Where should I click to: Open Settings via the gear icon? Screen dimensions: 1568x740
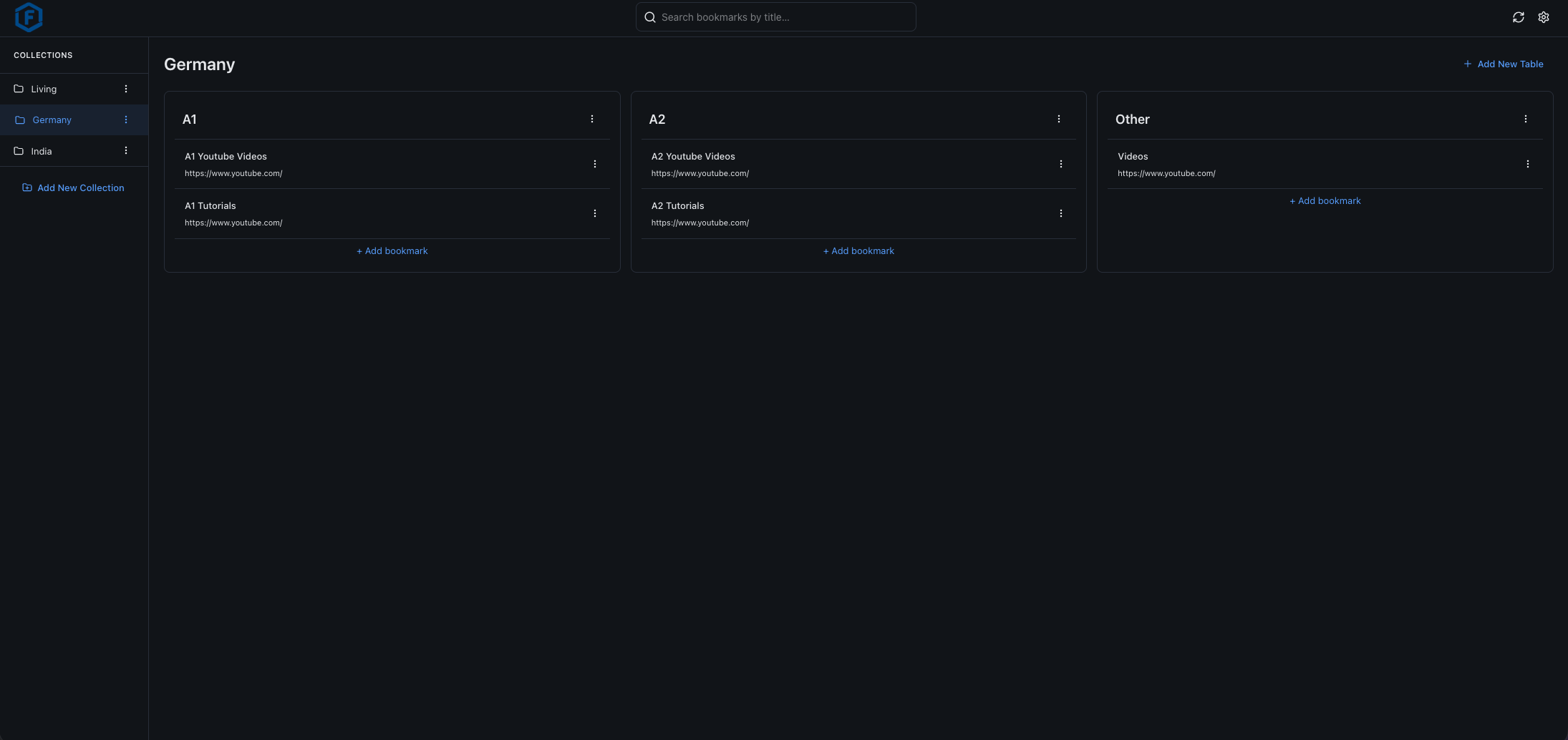pyautogui.click(x=1544, y=16)
